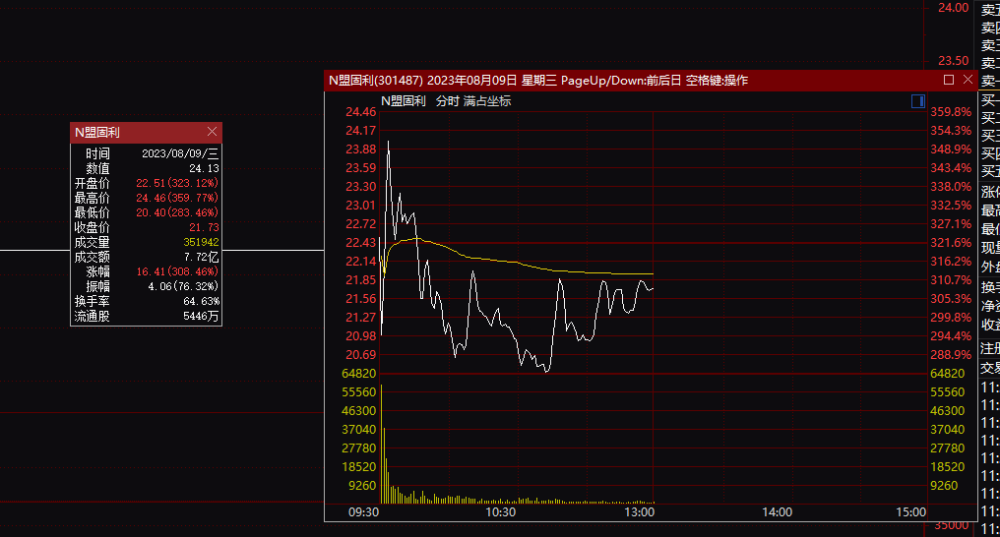Viewport: 1000px width, 537px height.
Task: Click the 359.8% percent axis label
Action: pyautogui.click(x=951, y=112)
